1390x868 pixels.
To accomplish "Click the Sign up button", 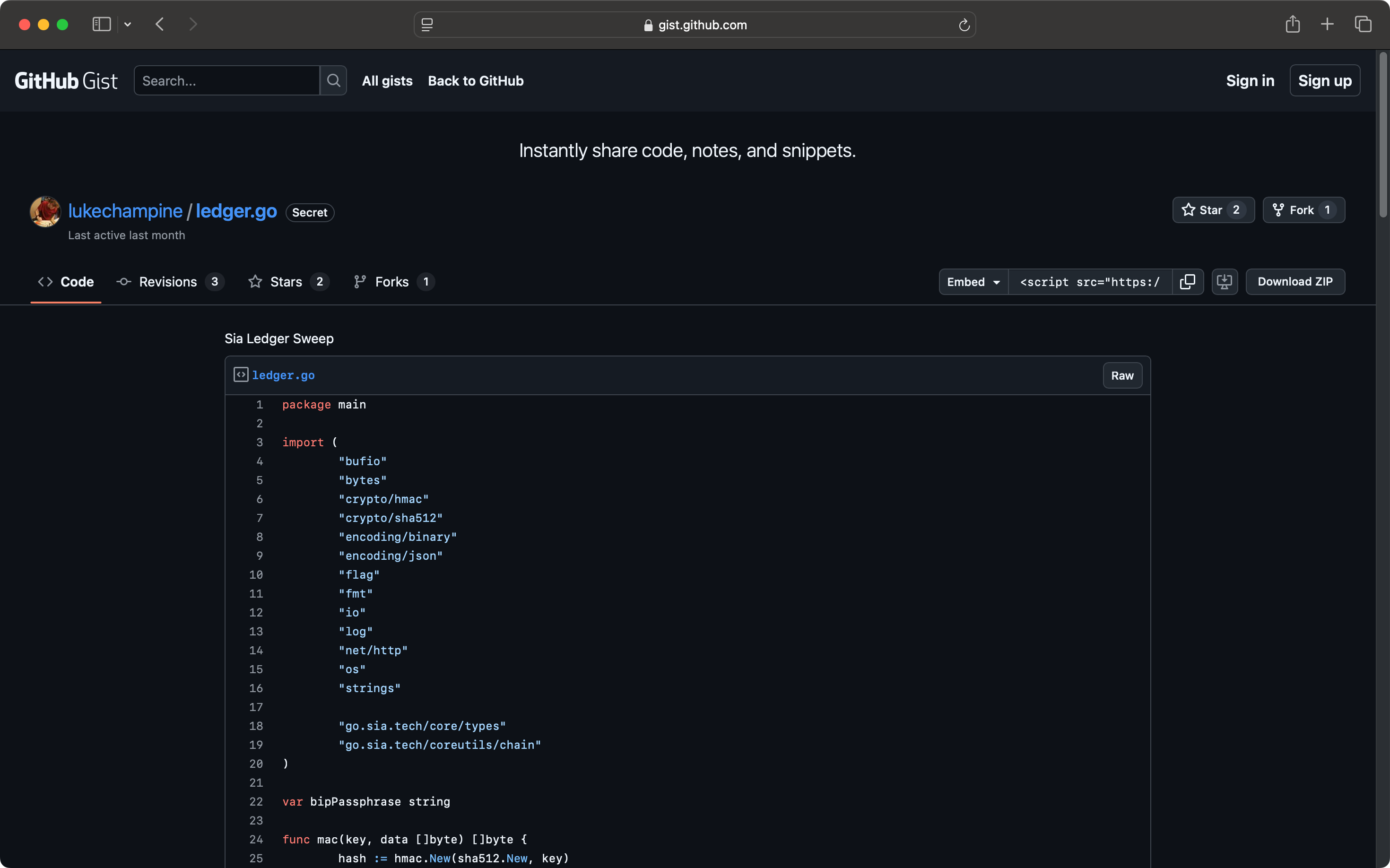I will 1325,80.
